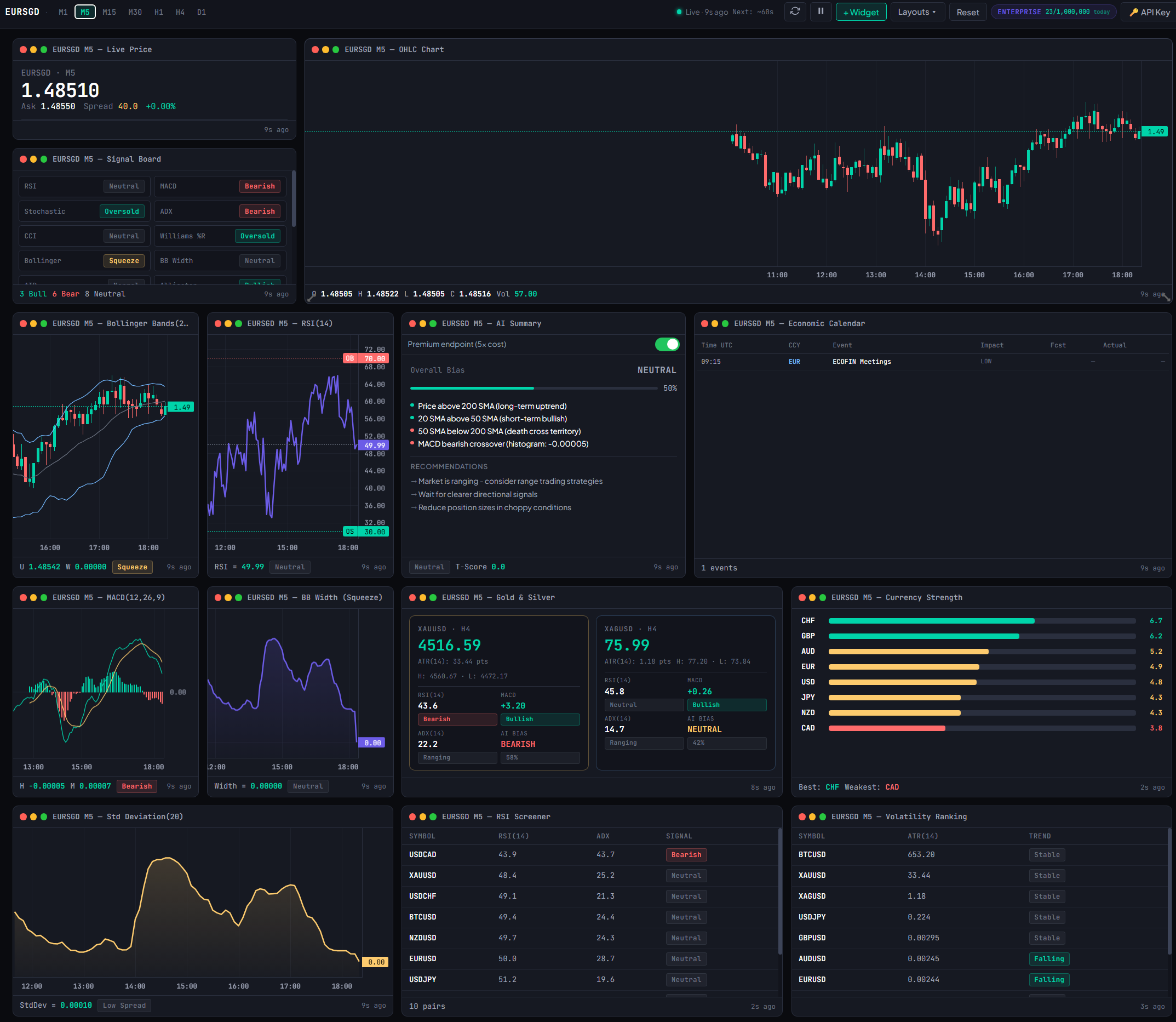Select the XAGUSD H4 silver card

[686, 693]
